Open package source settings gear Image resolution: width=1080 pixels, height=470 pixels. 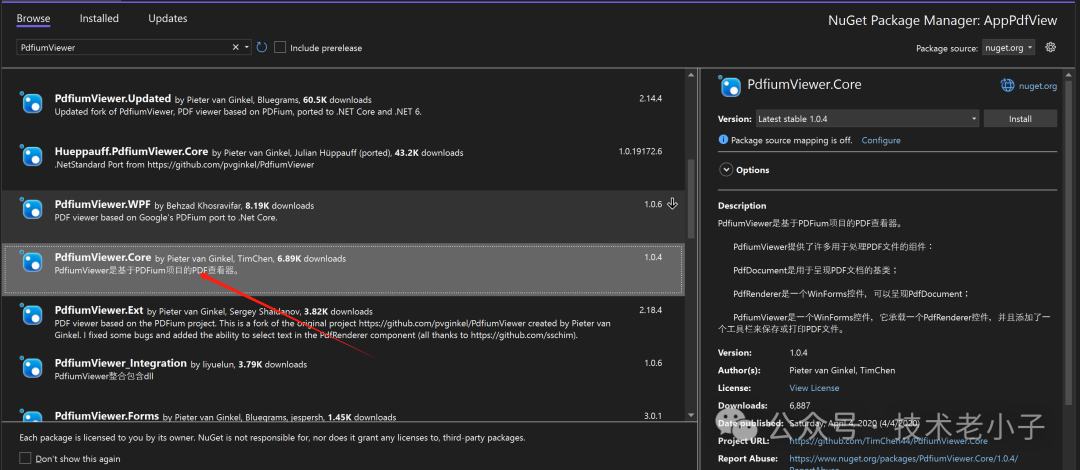[x=1050, y=47]
